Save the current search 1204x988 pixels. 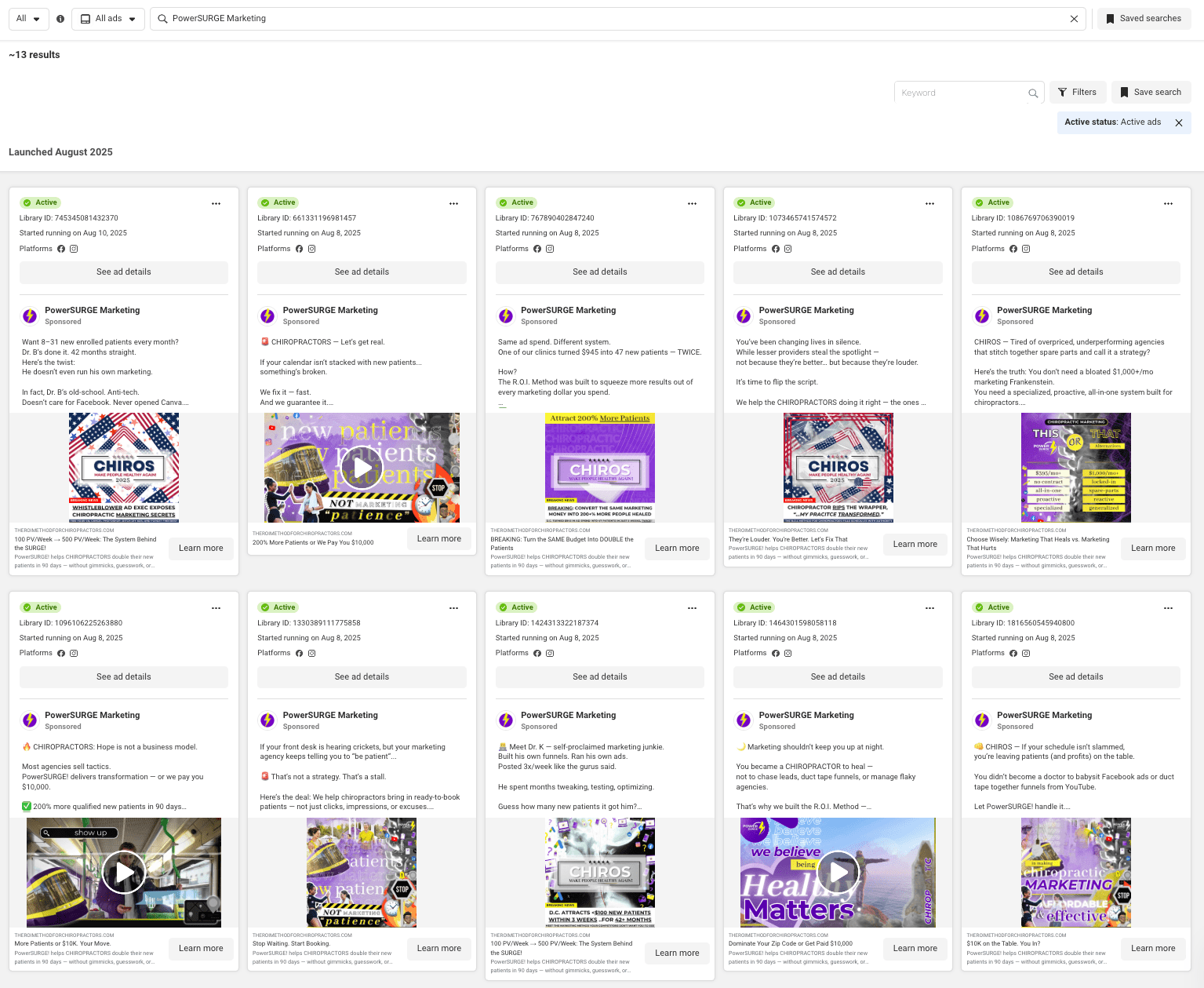(1150, 93)
